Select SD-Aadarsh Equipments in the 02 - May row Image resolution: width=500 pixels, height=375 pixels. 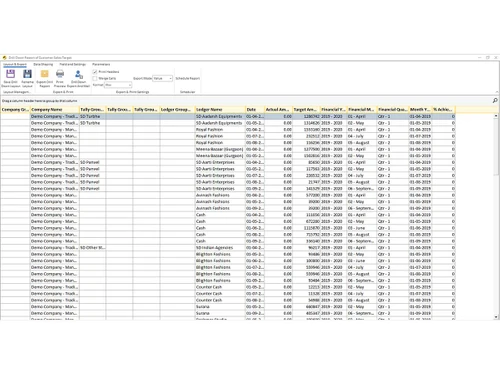(x=220, y=123)
